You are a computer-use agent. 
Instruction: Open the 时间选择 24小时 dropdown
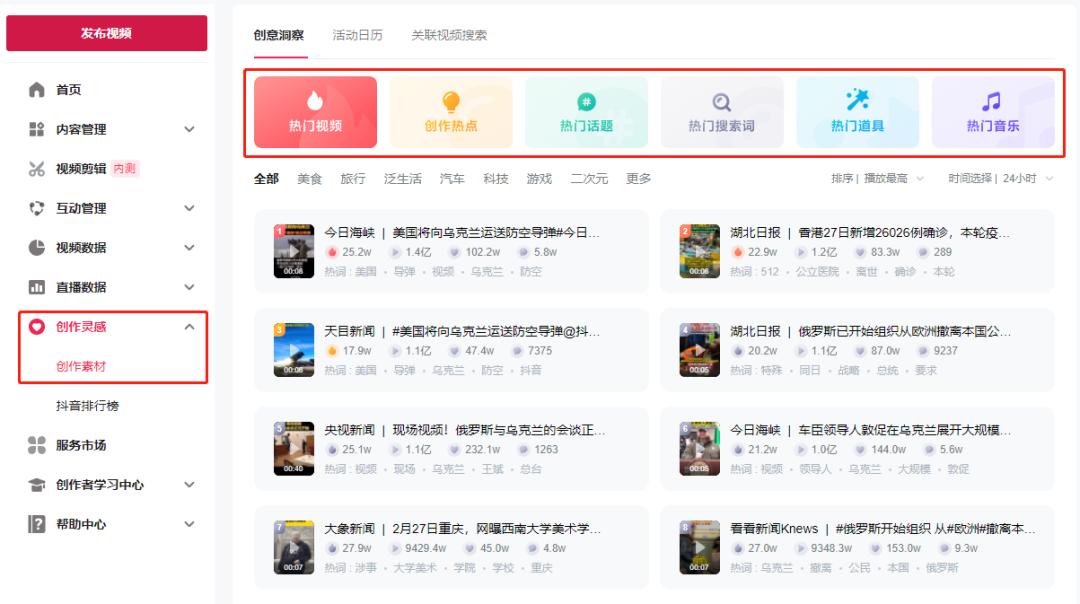coord(1001,178)
